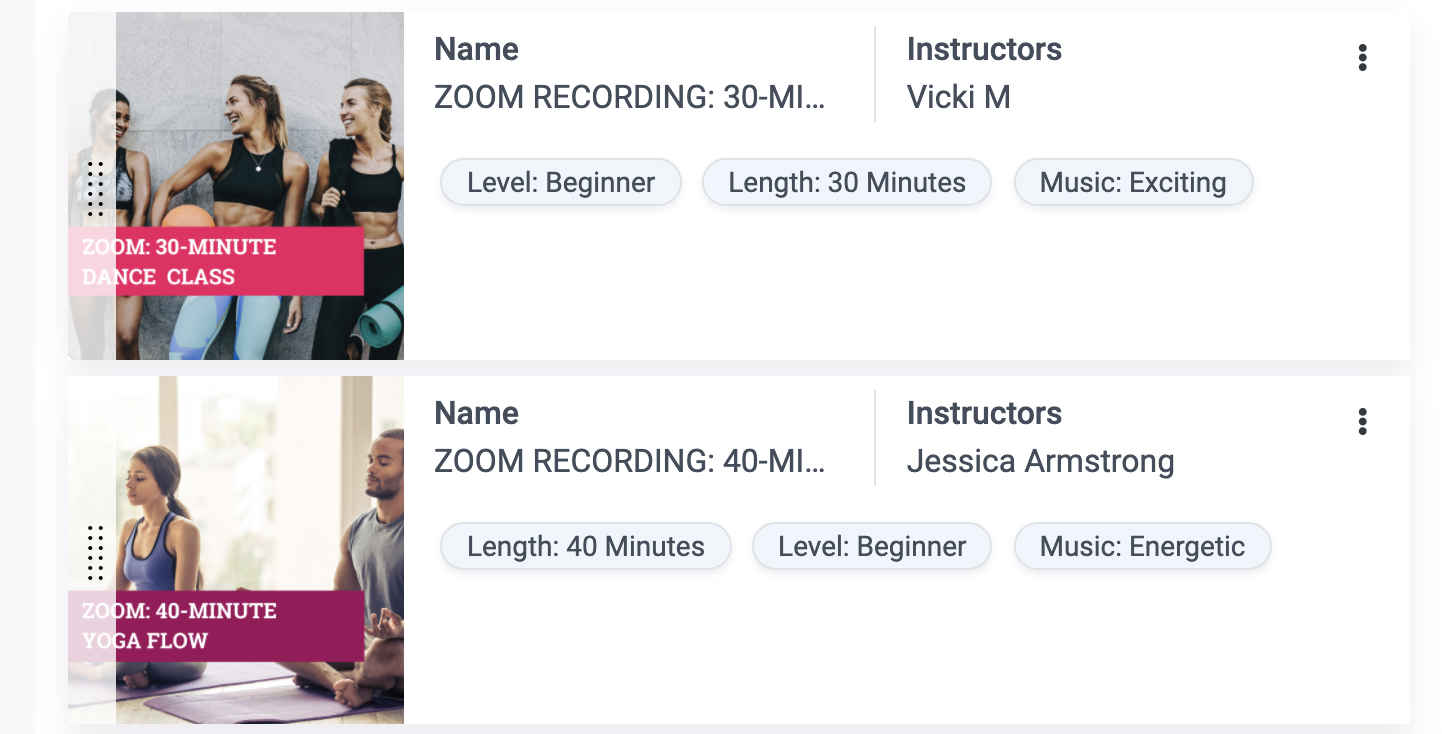Image resolution: width=1442 pixels, height=734 pixels.
Task: Choose the Music: Exciting tag
Action: (x=1133, y=183)
